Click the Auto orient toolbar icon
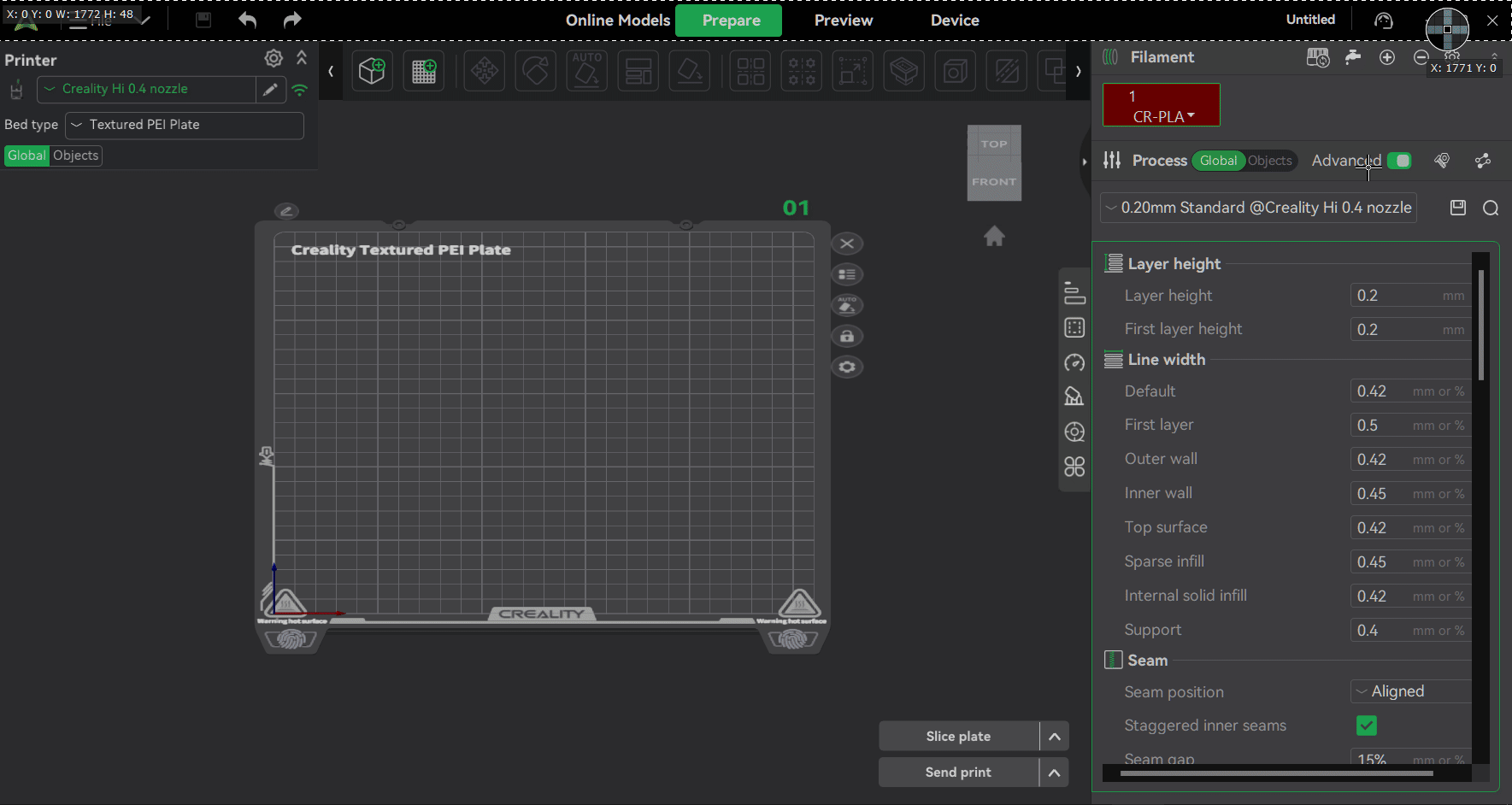This screenshot has height=805, width=1512. tap(587, 71)
